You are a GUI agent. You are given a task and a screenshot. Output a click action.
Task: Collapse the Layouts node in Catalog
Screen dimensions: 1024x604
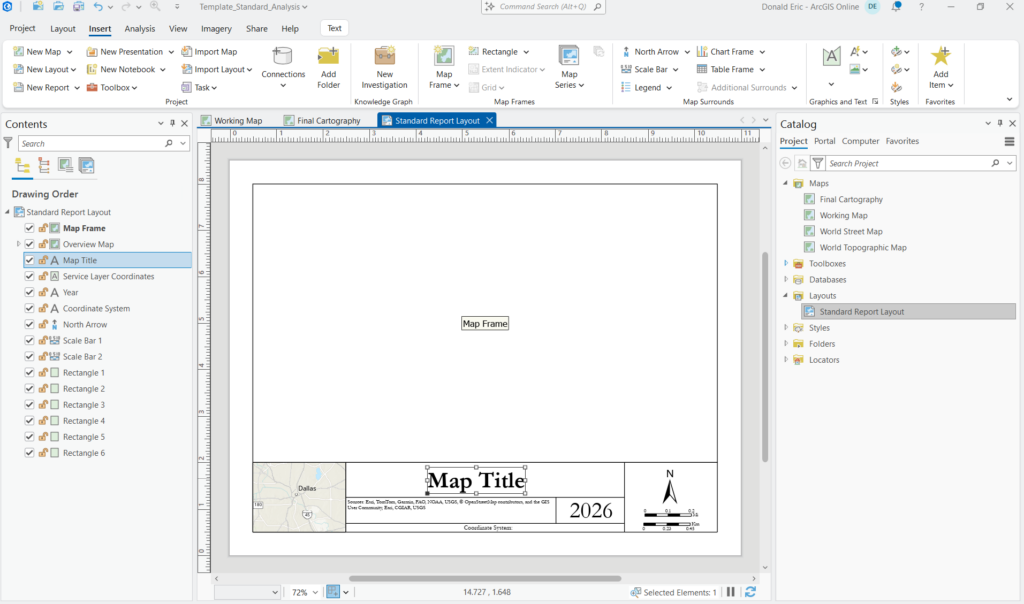click(786, 296)
